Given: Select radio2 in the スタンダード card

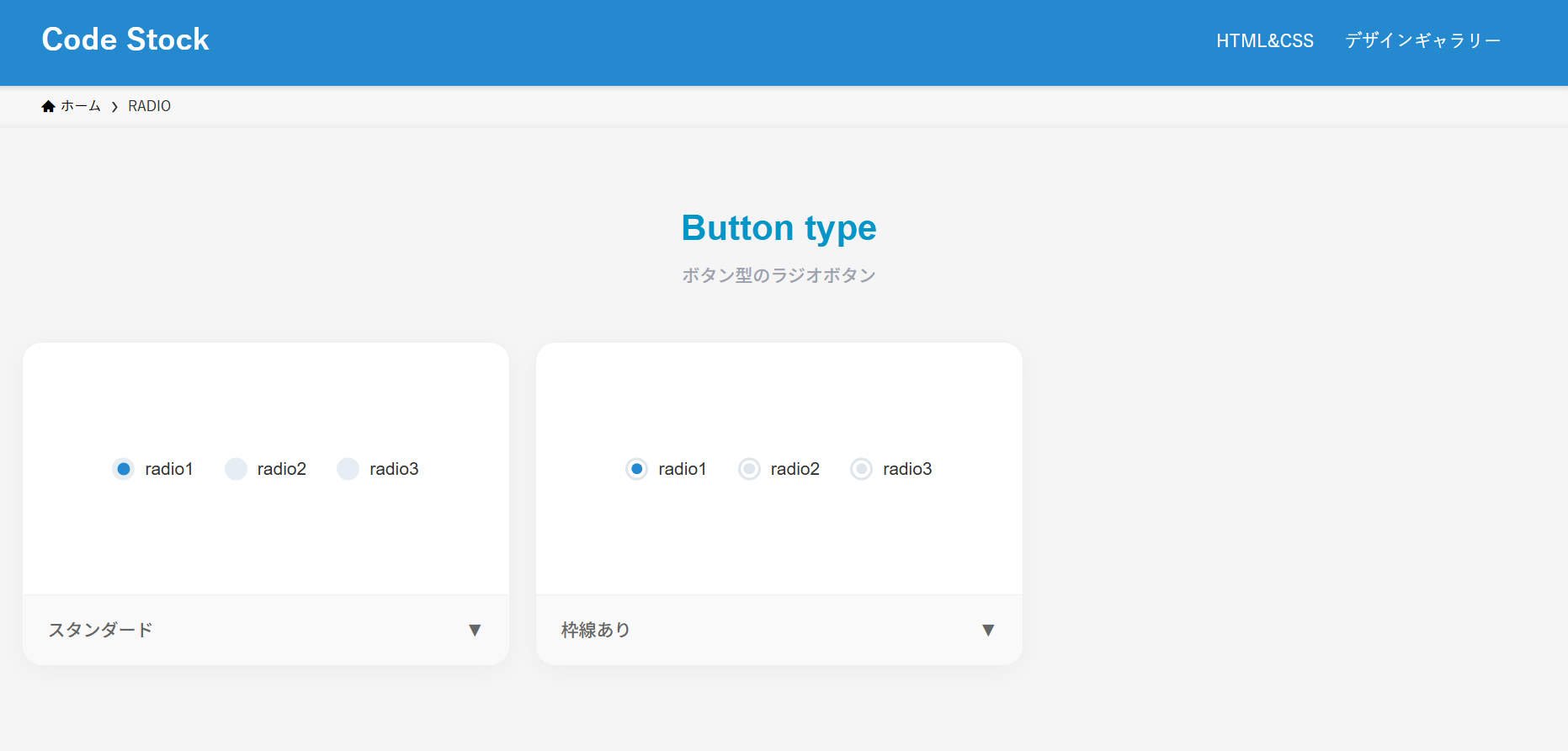Looking at the screenshot, I should tap(236, 469).
